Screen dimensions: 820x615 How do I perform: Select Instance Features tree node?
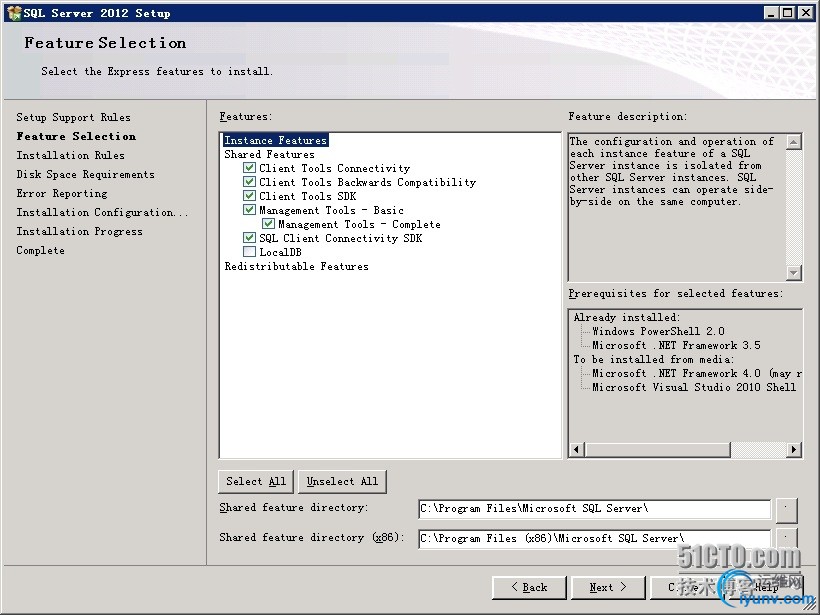pyautogui.click(x=276, y=140)
